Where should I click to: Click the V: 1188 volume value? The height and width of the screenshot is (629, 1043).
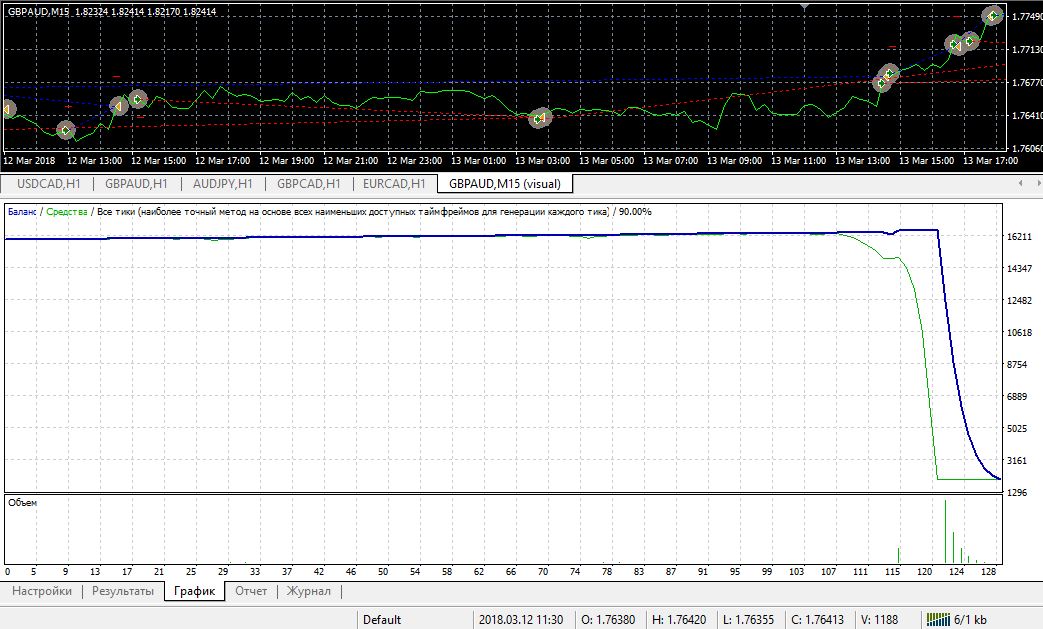[879, 620]
